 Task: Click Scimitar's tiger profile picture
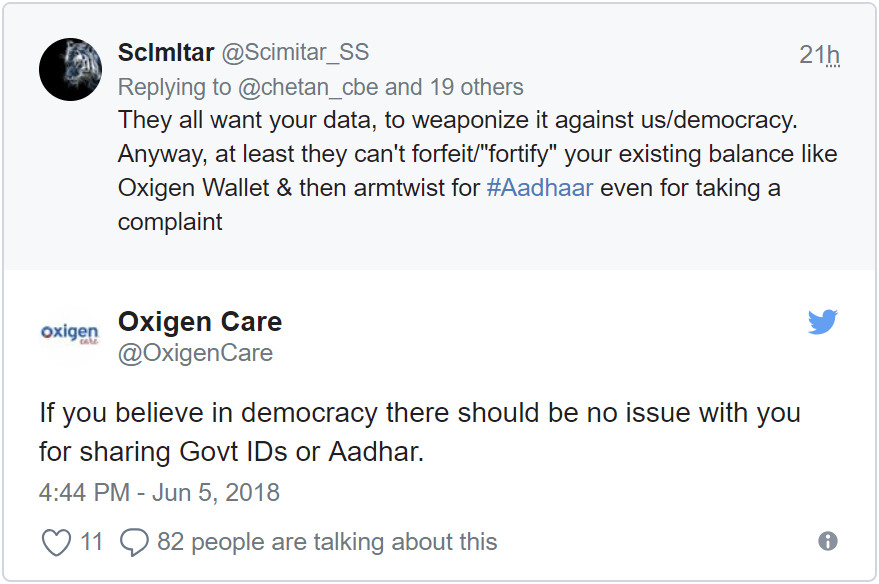pyautogui.click(x=70, y=70)
